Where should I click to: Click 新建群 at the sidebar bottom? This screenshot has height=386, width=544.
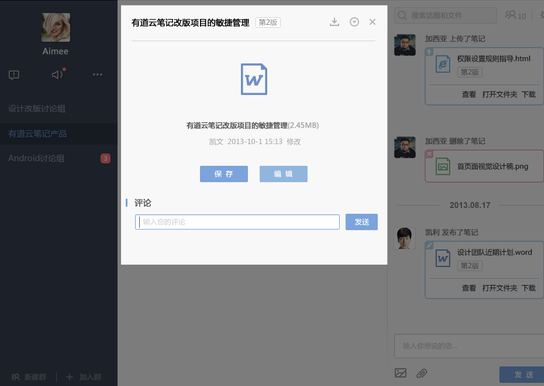(29, 377)
